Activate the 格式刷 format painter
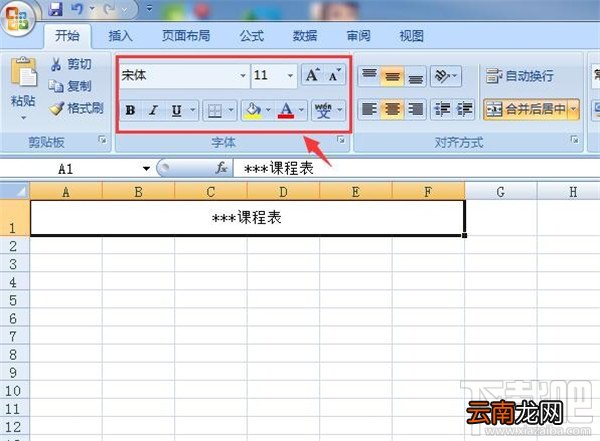Viewport: 600px width, 441px height. pyautogui.click(x=77, y=108)
